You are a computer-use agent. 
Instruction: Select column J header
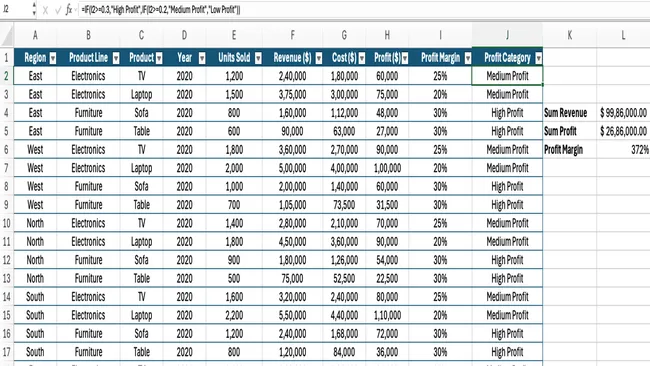[x=507, y=36]
